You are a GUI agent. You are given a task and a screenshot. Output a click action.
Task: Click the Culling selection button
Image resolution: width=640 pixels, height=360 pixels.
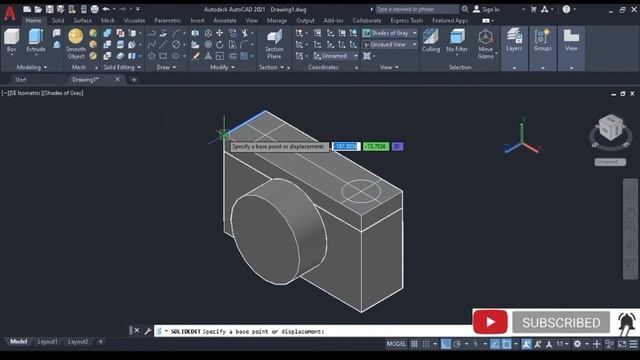[431, 40]
